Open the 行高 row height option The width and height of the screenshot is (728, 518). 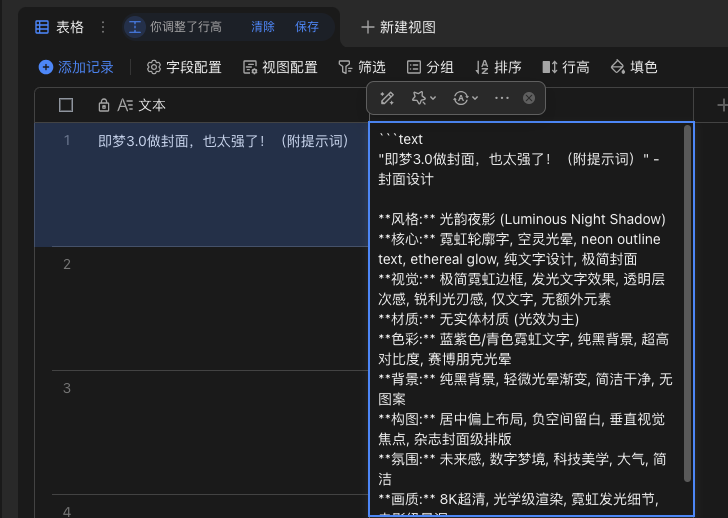coord(566,67)
